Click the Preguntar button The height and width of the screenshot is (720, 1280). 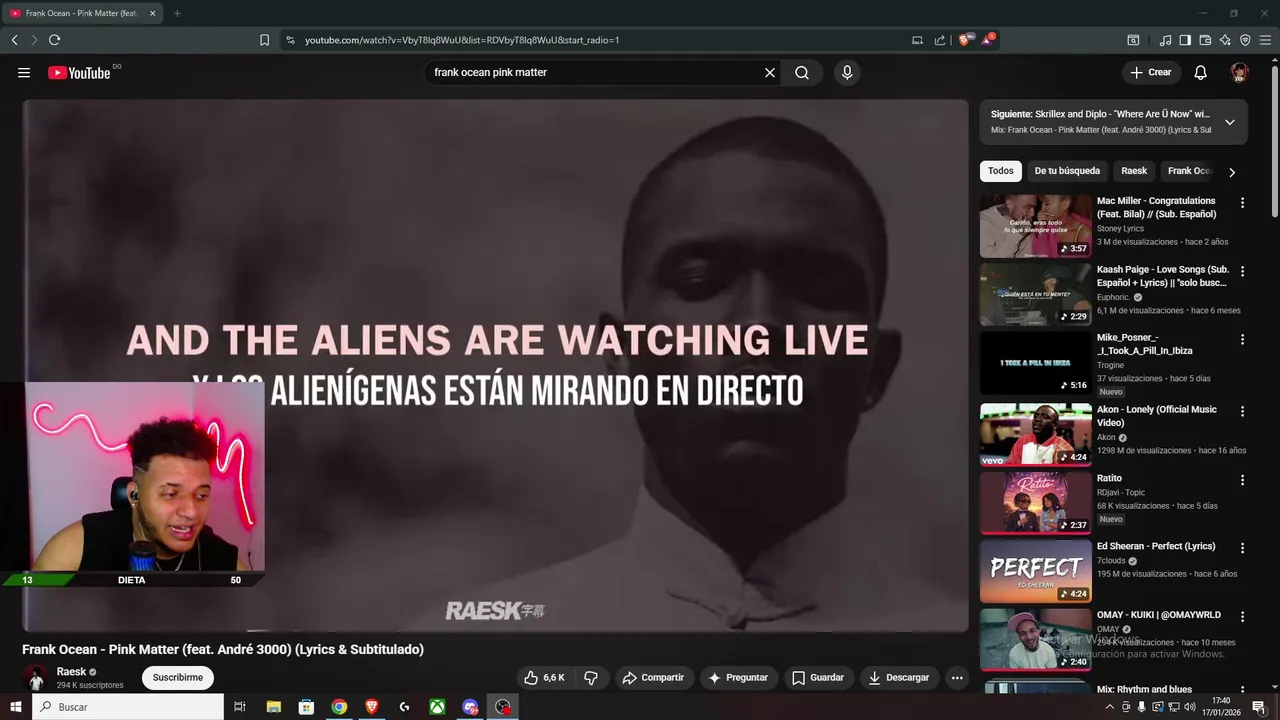point(738,677)
